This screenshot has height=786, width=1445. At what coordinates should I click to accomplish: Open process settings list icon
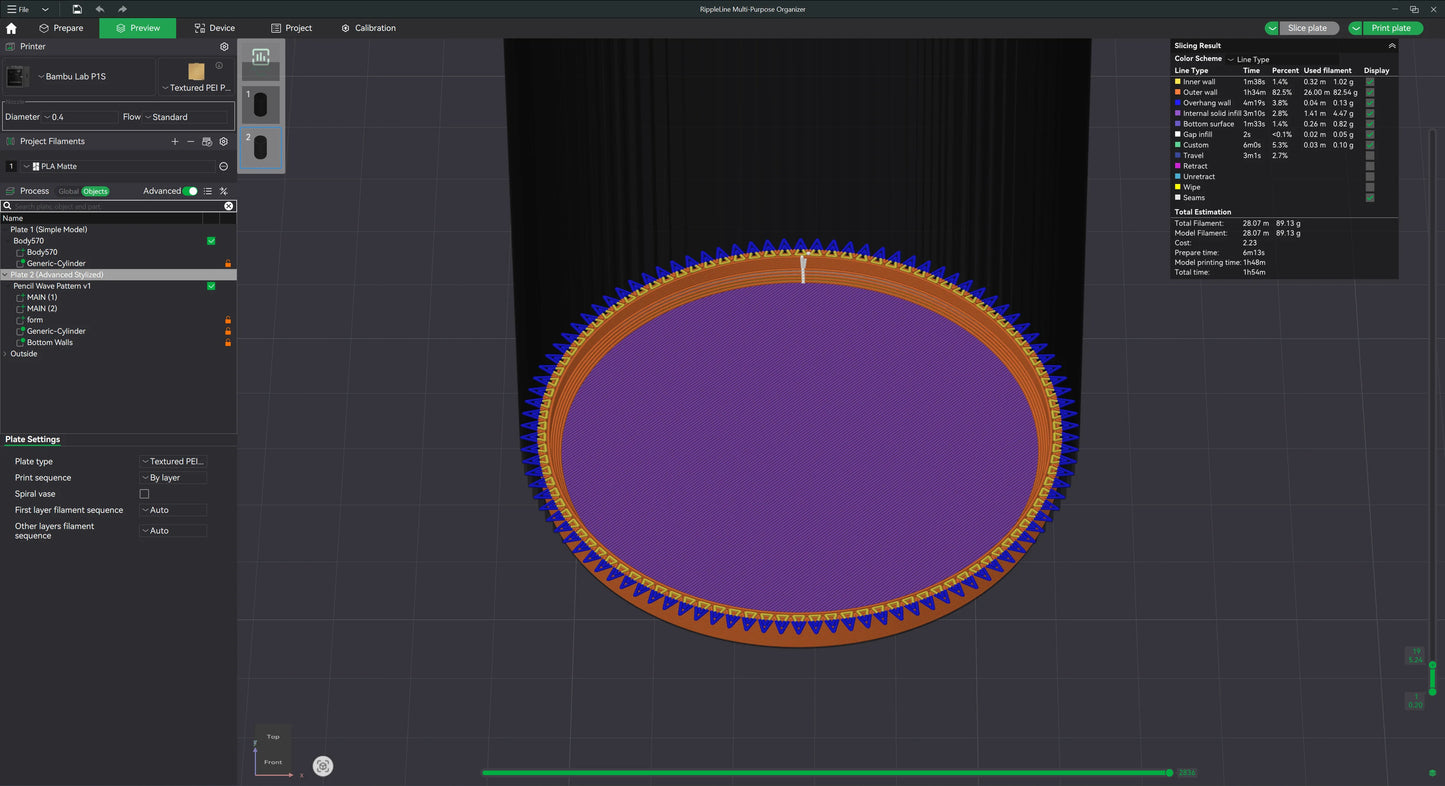tap(208, 191)
